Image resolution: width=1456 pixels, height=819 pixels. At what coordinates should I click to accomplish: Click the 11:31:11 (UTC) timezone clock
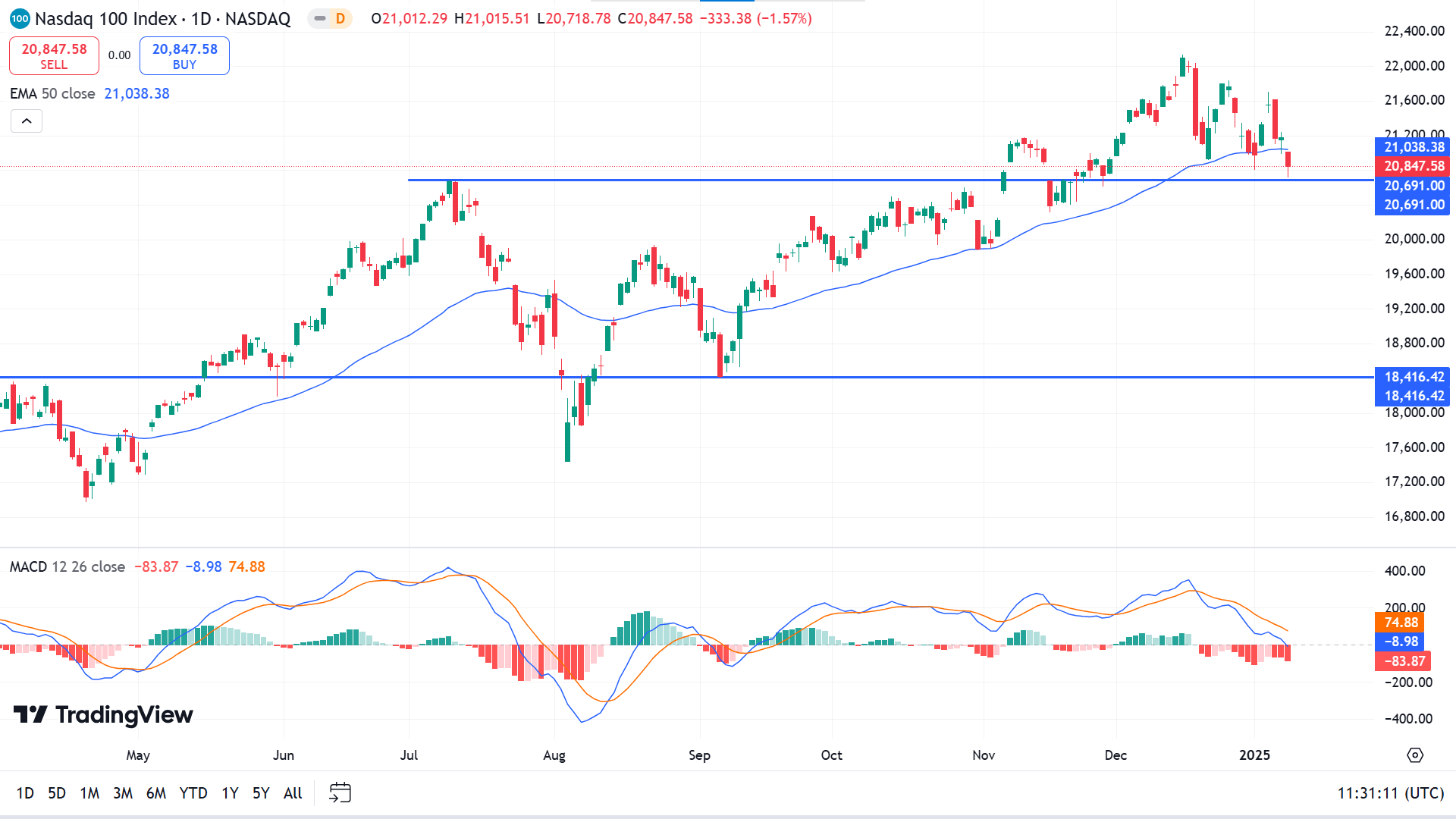1390,793
